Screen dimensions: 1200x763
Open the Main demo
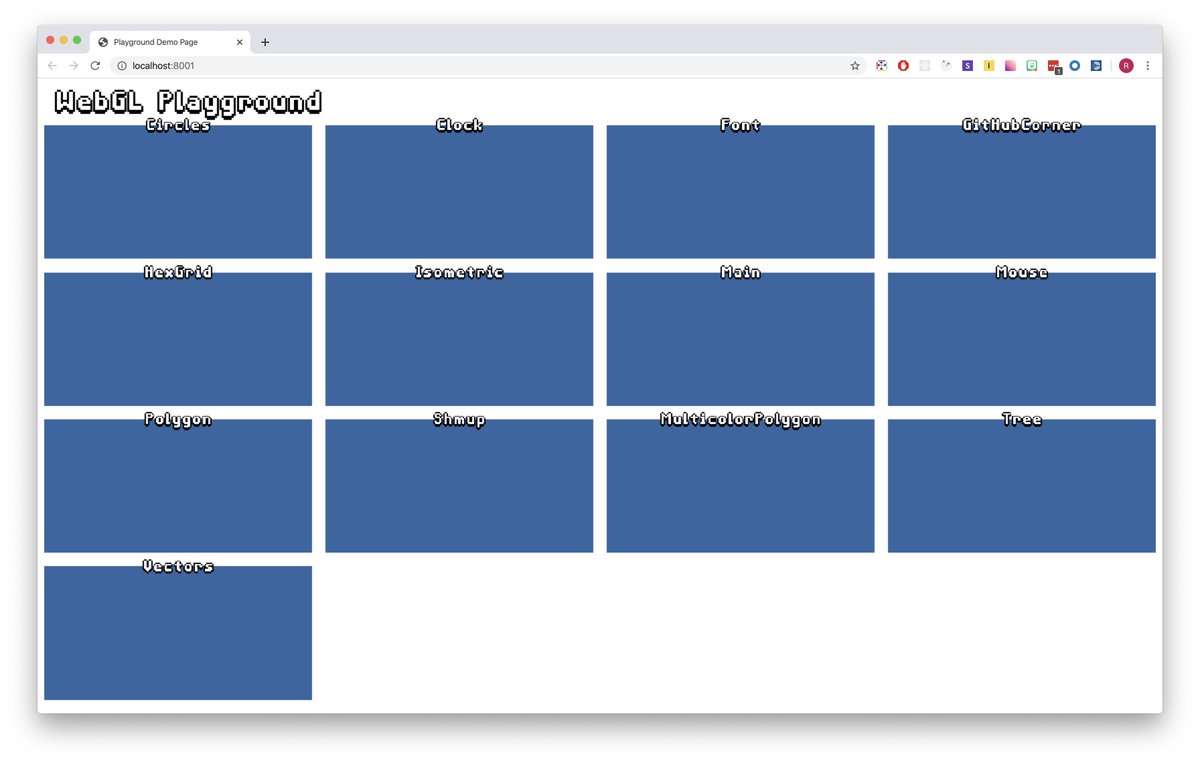(x=740, y=338)
